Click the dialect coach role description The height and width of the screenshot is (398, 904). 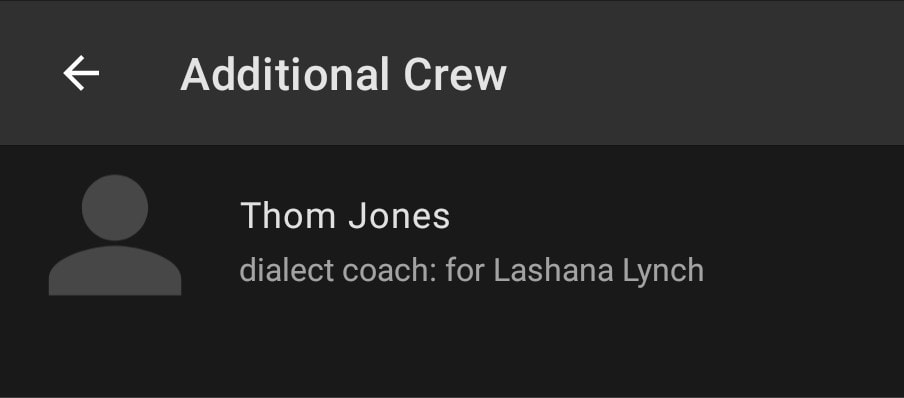472,271
